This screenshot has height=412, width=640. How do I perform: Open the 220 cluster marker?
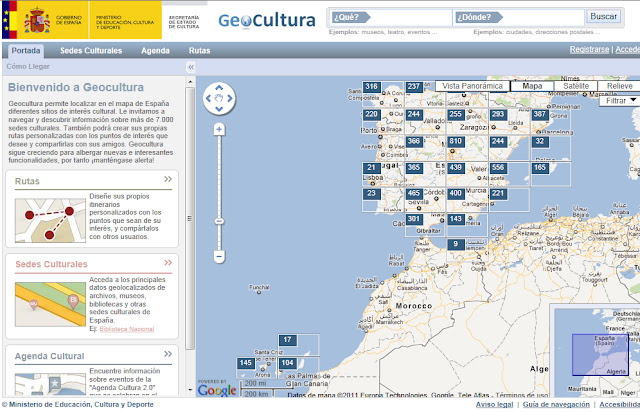[371, 114]
